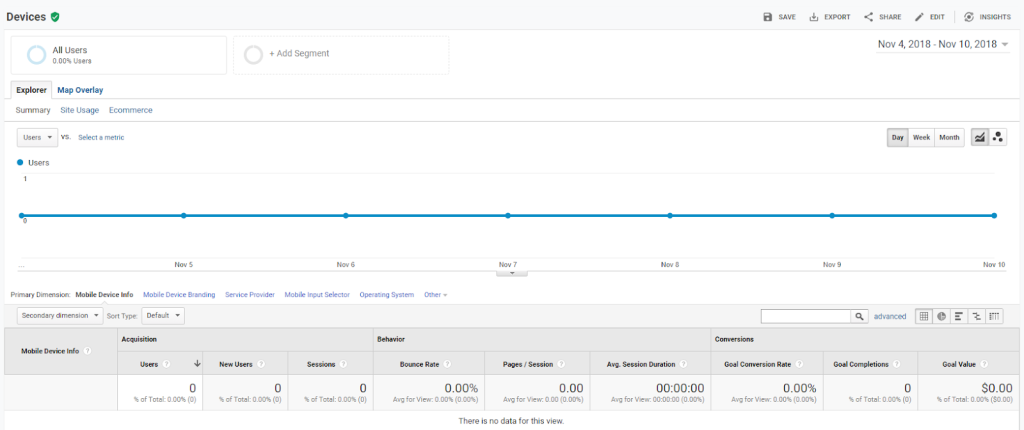Image resolution: width=1024 pixels, height=430 pixels.
Task: Select Mobile Device Branding dimension
Action: click(x=179, y=295)
